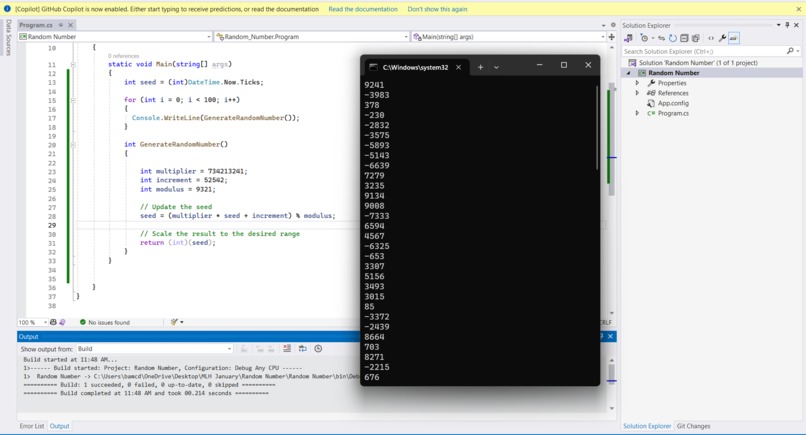Open the Pending Changes Filter dropdown arrow

[652, 38]
